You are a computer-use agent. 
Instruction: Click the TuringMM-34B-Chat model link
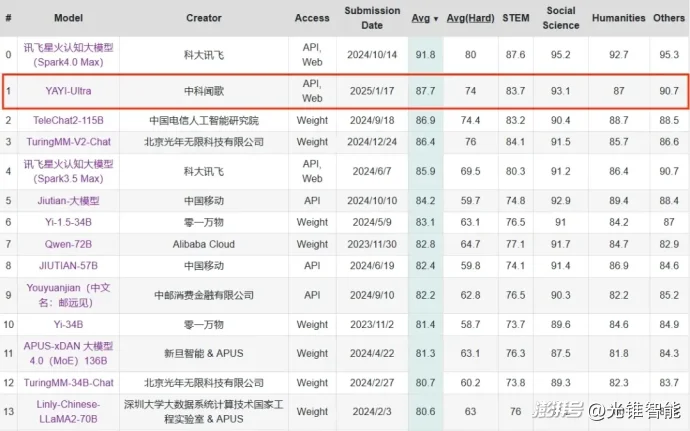coord(69,382)
